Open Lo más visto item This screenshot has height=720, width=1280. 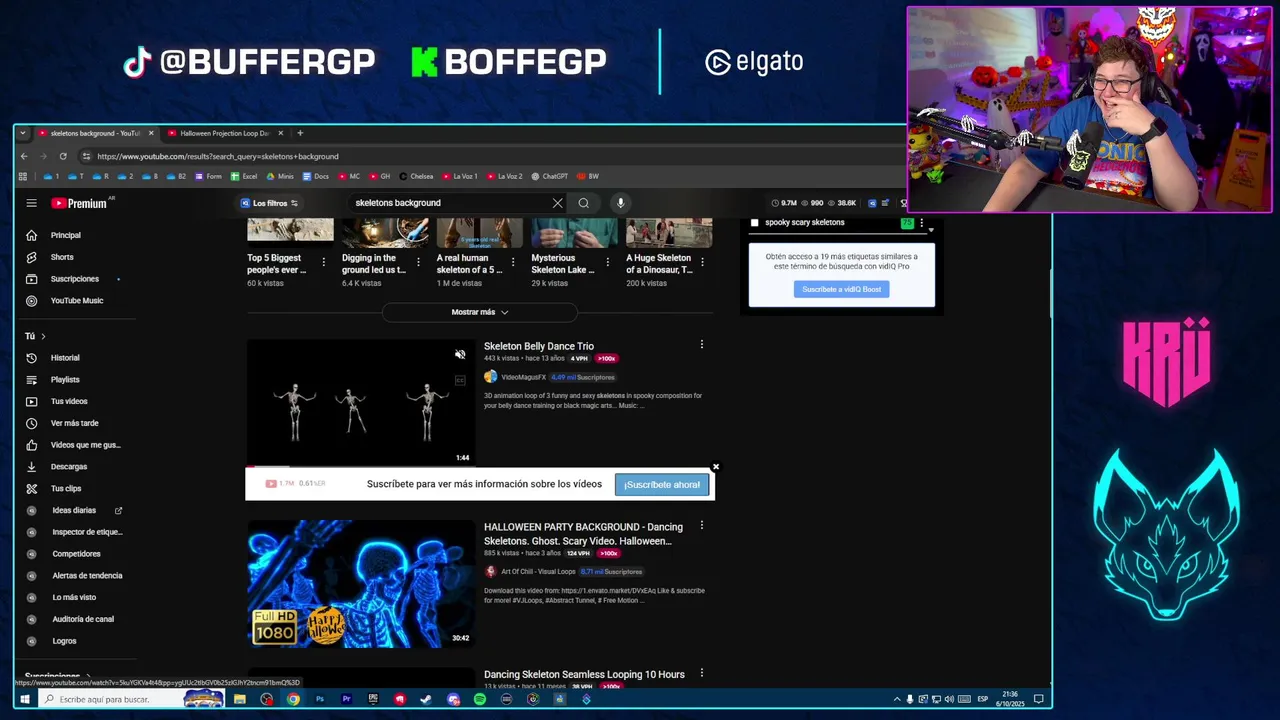(74, 597)
